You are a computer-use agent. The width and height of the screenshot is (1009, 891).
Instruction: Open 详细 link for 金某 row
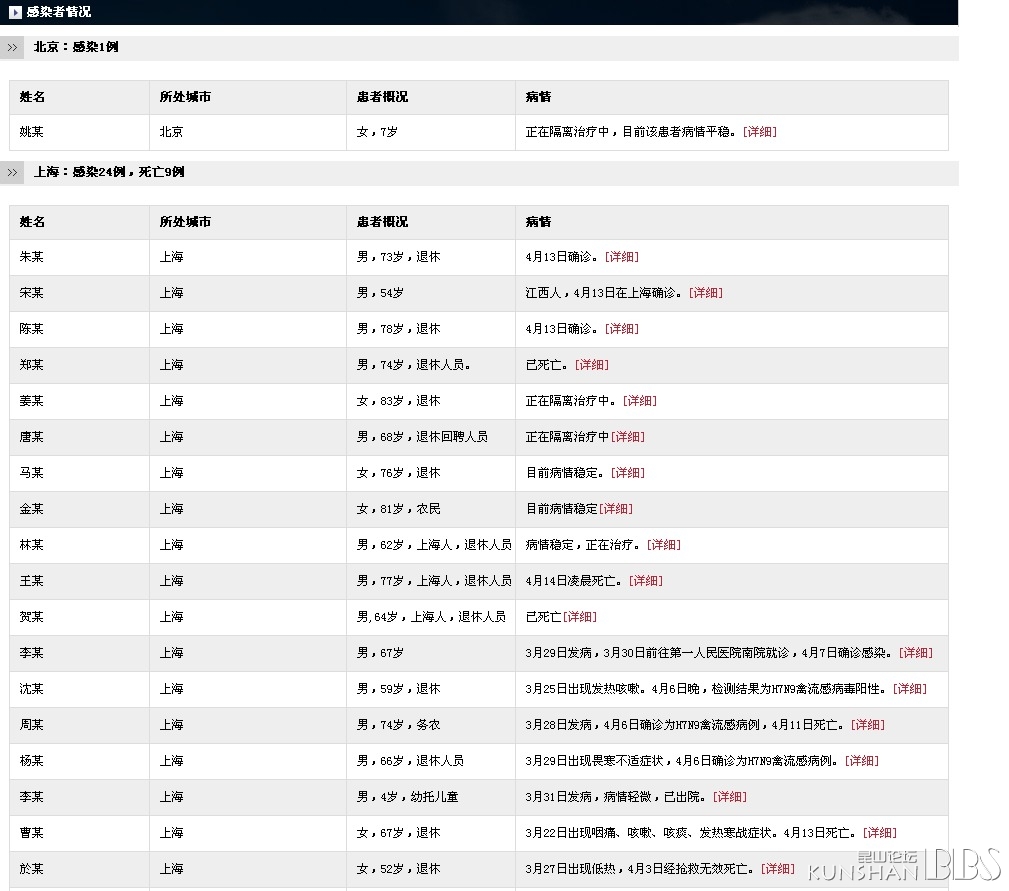tap(616, 509)
